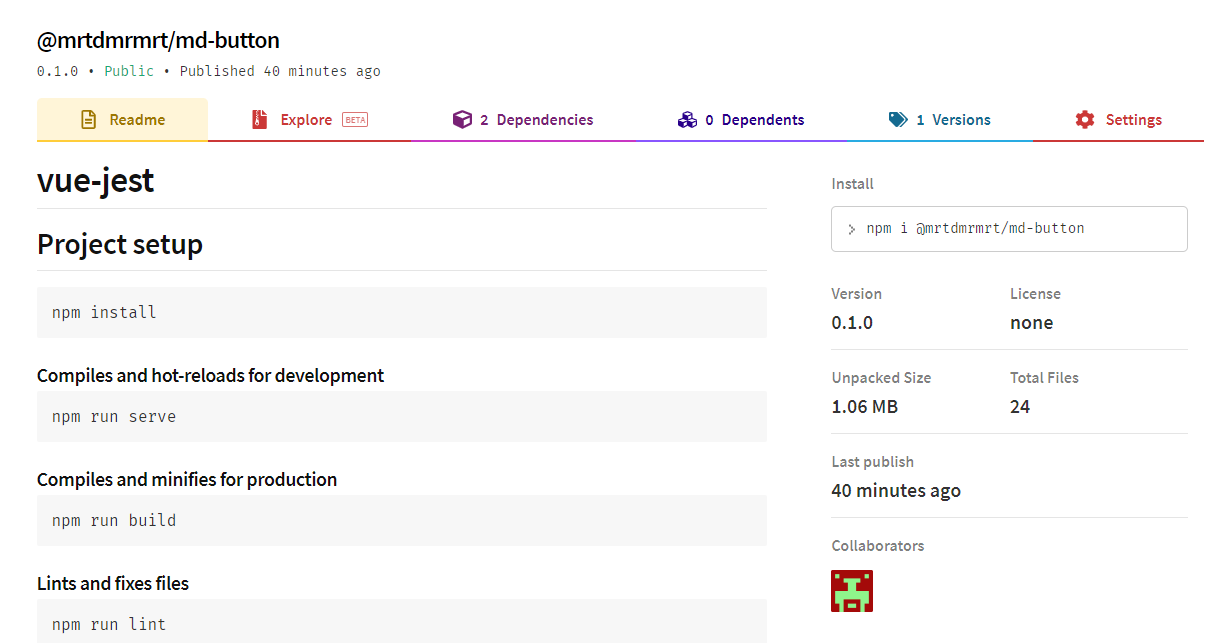The image size is (1209, 643).
Task: Open the collaborator avatar profile
Action: [851, 590]
